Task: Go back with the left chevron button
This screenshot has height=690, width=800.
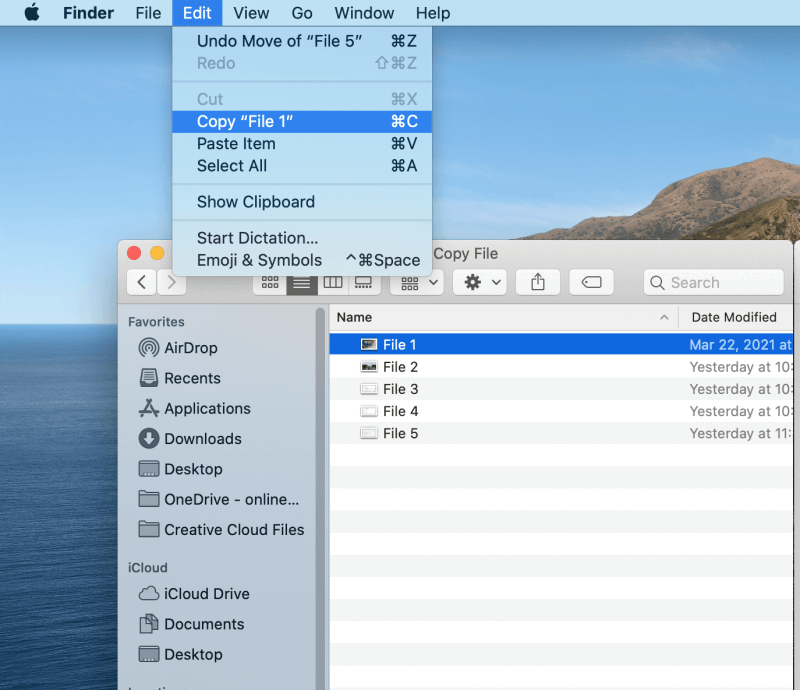Action: [x=141, y=283]
